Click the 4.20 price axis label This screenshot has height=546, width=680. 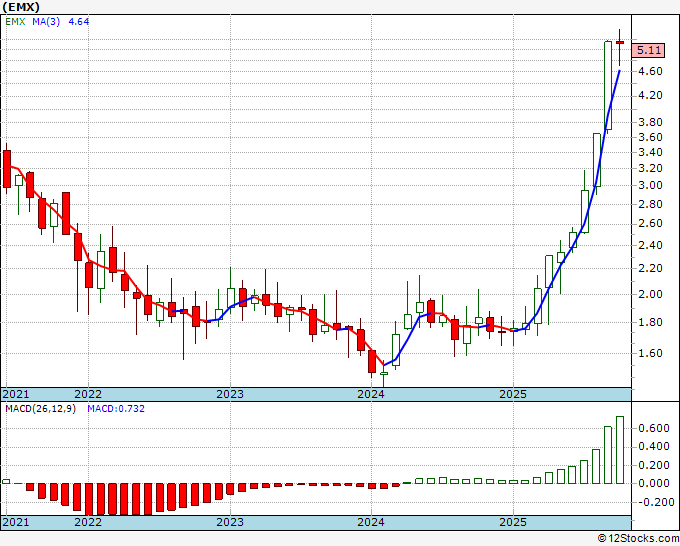click(651, 95)
